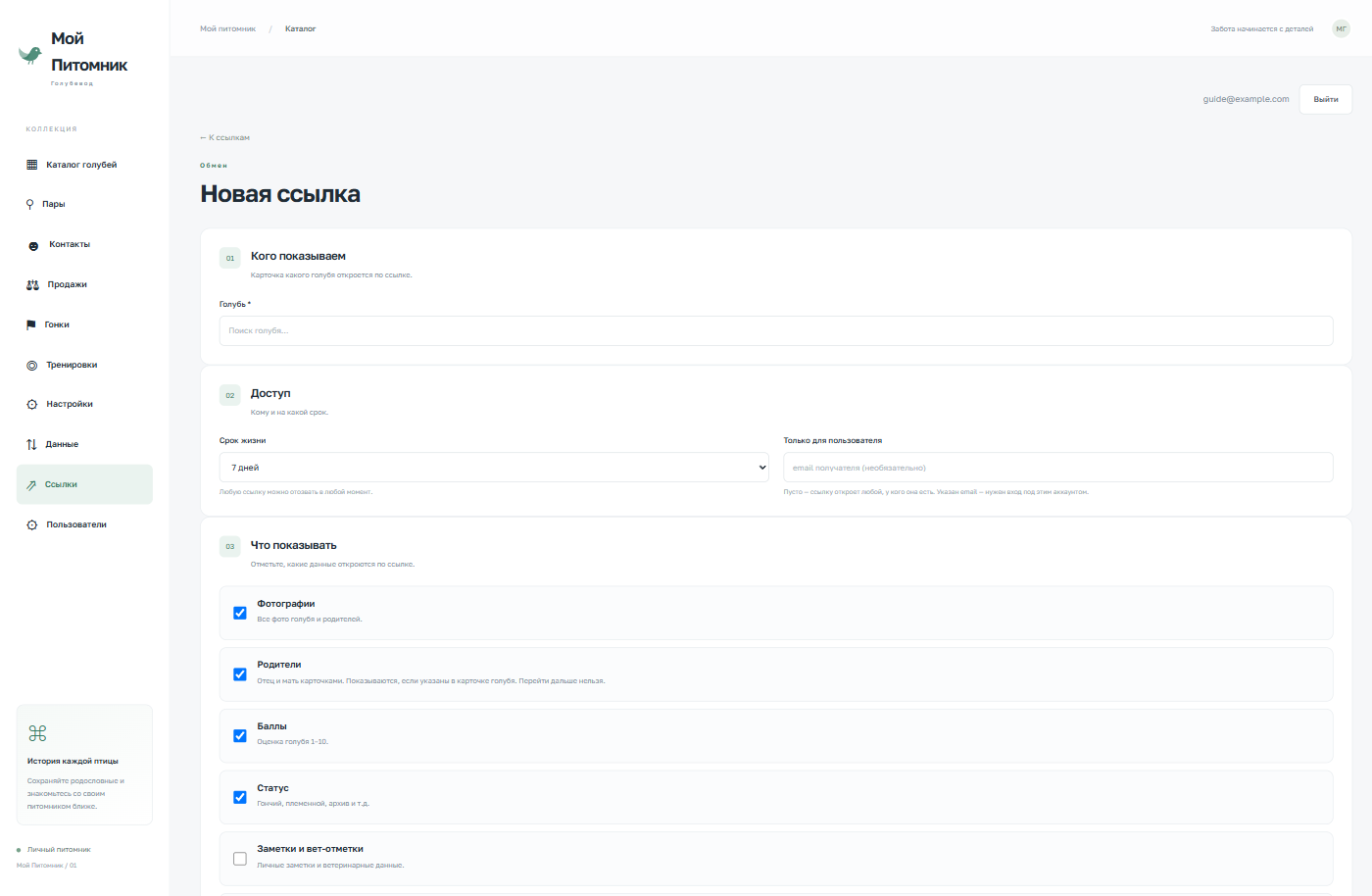Click the Новая ссылка page heading

coord(280,194)
